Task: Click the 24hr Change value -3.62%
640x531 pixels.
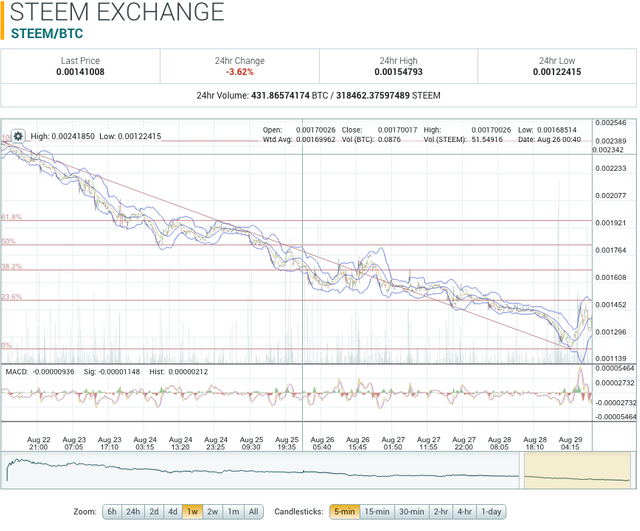Action: tap(240, 72)
